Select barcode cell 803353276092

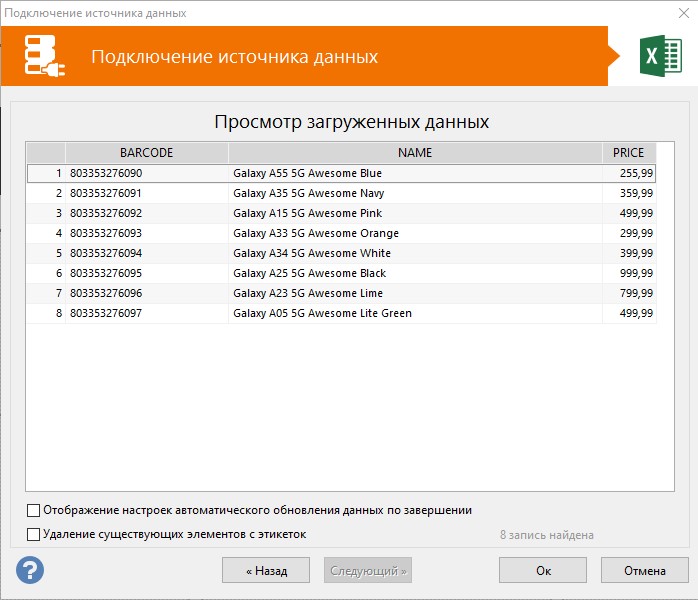106,213
